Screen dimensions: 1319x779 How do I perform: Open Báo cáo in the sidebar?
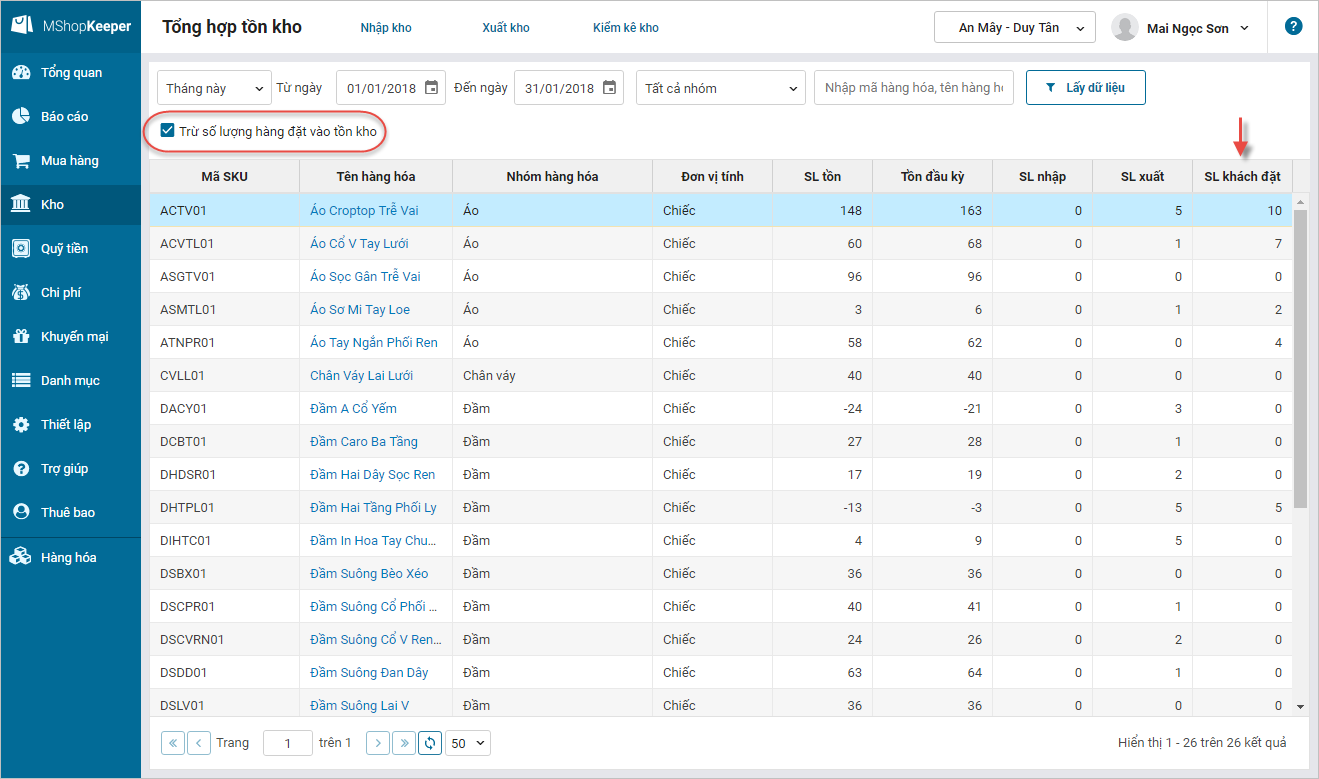tap(64, 116)
